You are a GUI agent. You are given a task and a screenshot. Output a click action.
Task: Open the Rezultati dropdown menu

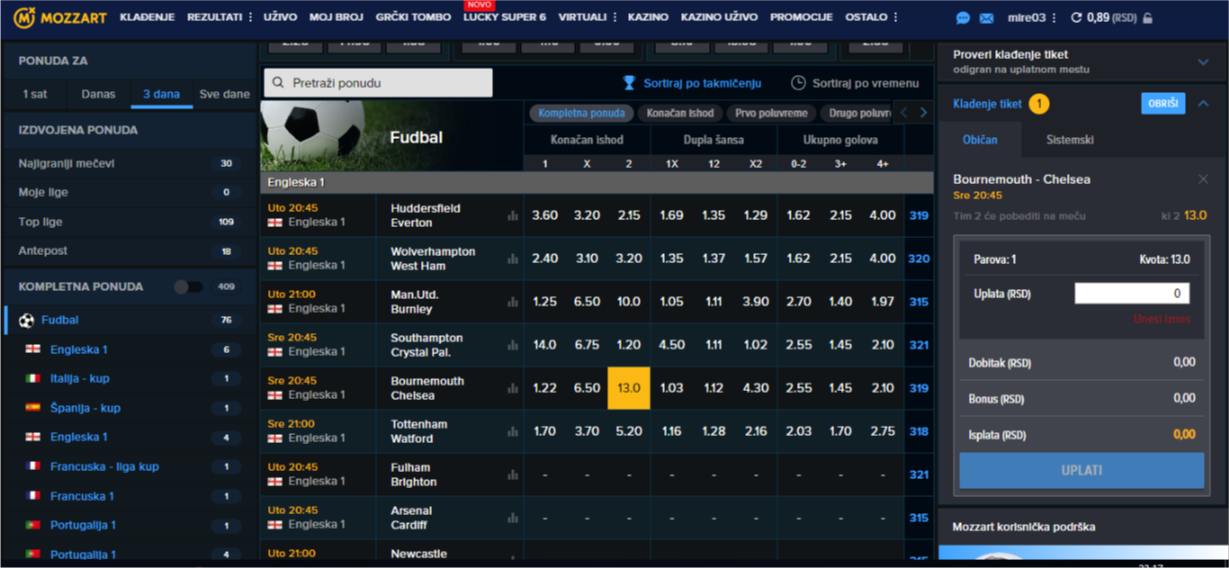pos(220,18)
